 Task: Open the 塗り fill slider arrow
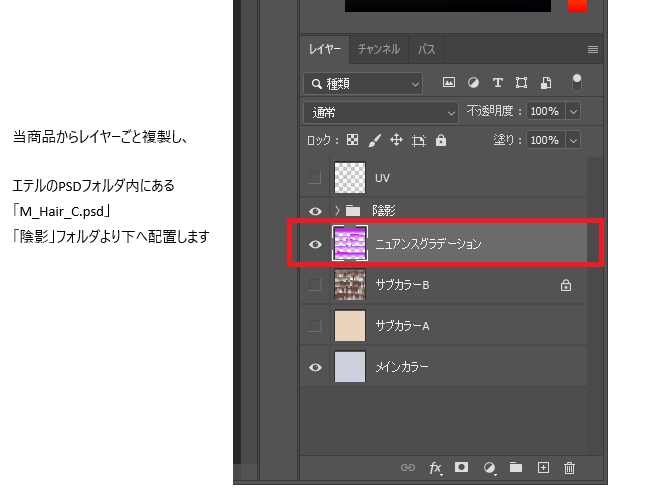point(573,140)
